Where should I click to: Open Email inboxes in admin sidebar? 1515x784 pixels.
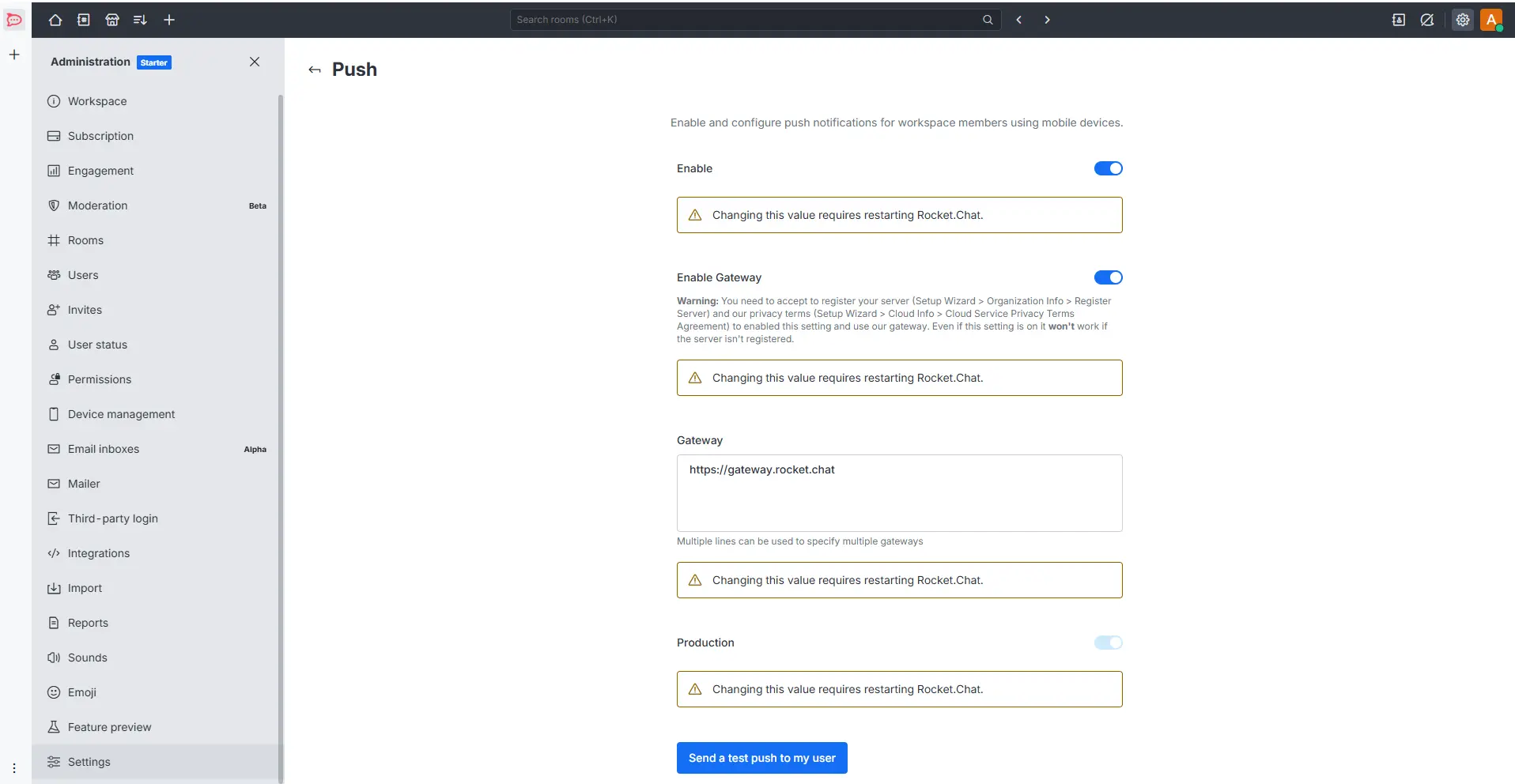coord(157,449)
